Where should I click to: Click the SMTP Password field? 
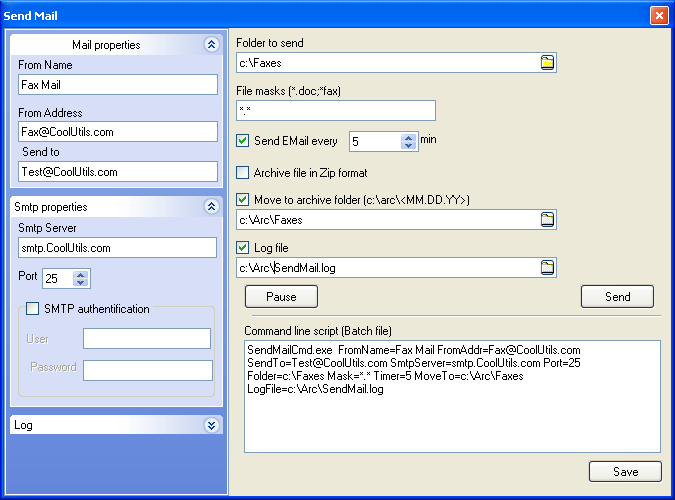pyautogui.click(x=148, y=370)
